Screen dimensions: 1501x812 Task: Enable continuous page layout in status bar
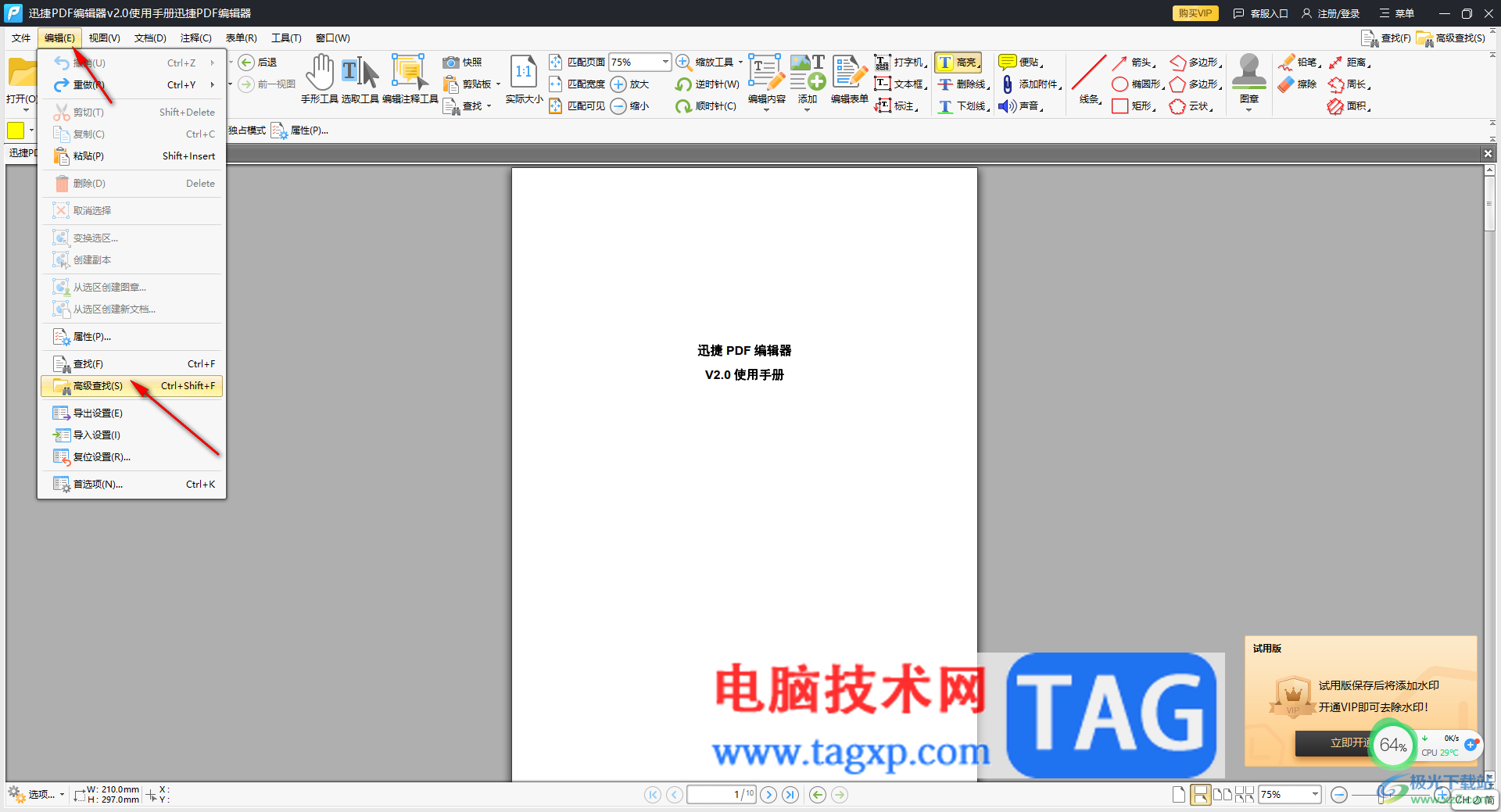(x=1200, y=795)
